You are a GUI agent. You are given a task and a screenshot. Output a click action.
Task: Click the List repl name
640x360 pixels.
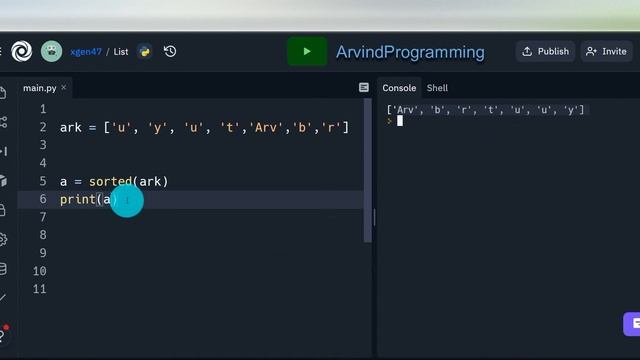[x=121, y=52]
